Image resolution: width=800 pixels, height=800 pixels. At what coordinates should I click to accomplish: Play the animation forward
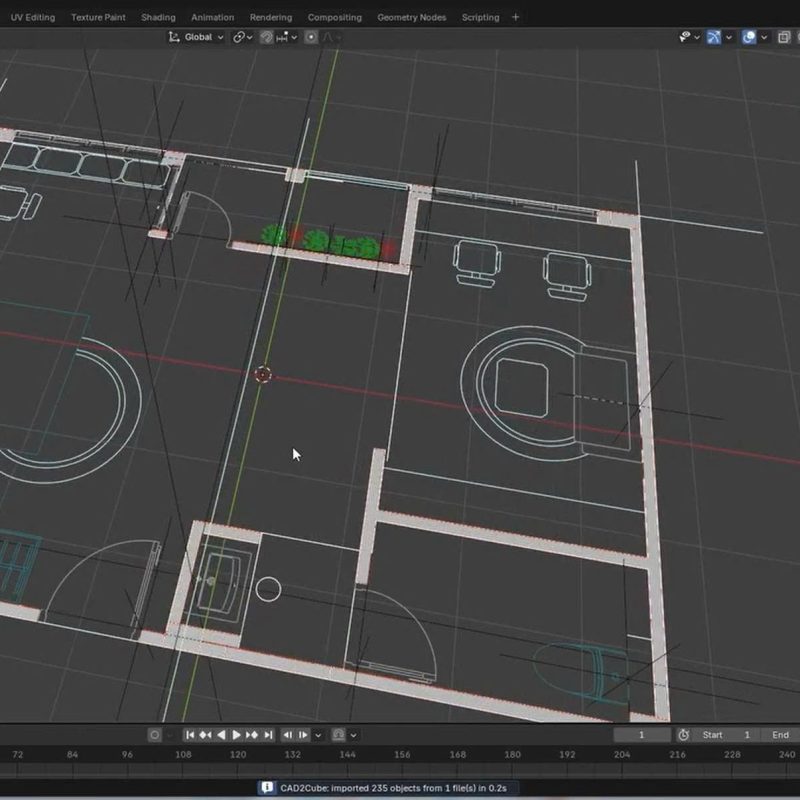click(x=236, y=735)
